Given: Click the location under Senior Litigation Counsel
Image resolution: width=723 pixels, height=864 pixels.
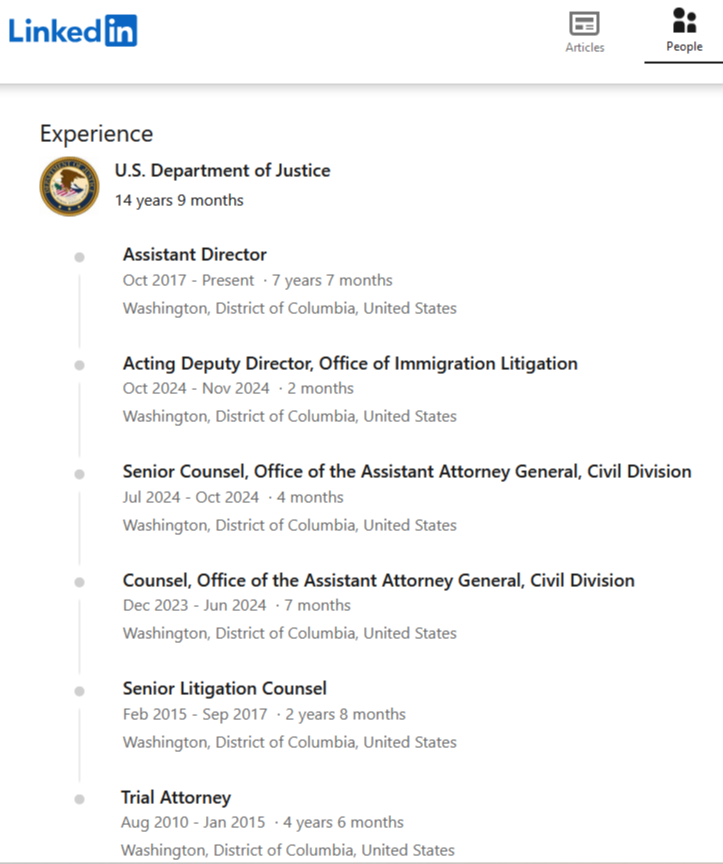Looking at the screenshot, I should click(x=290, y=742).
